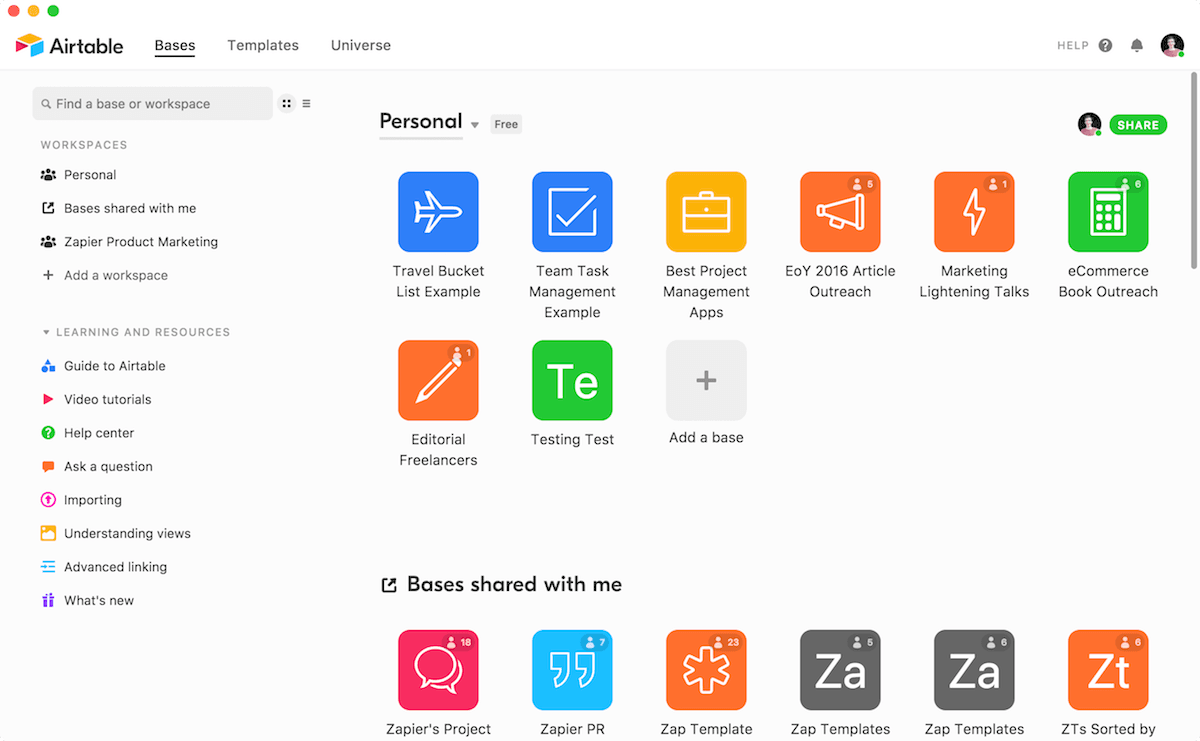Screen dimensions: 1200x741
Task: Open the ZTs Sorted by base
Action: (x=1108, y=669)
